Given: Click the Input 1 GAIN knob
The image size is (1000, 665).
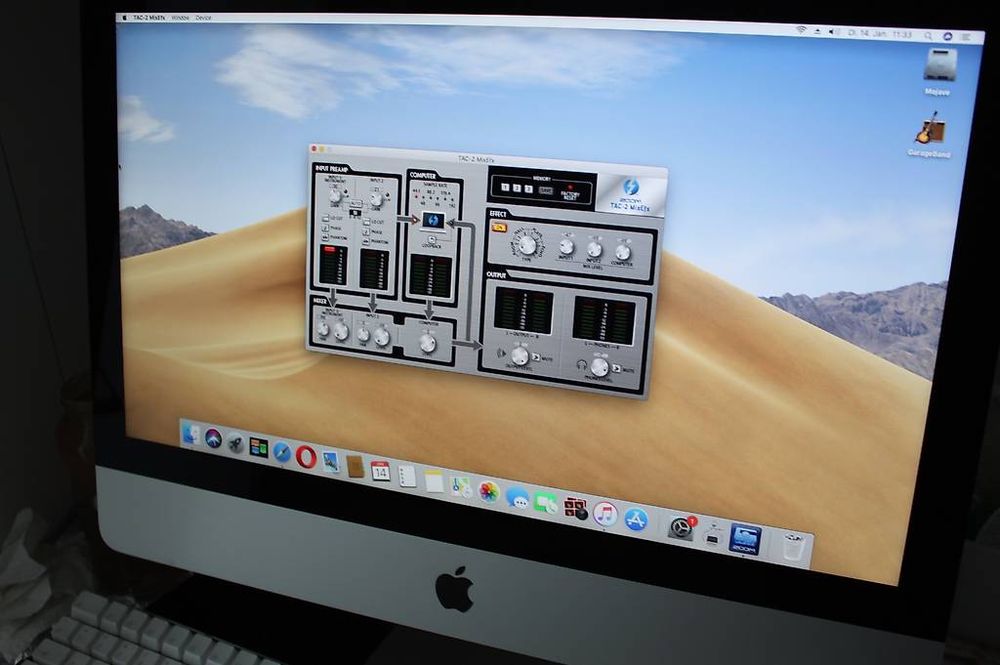Looking at the screenshot, I should (x=335, y=196).
